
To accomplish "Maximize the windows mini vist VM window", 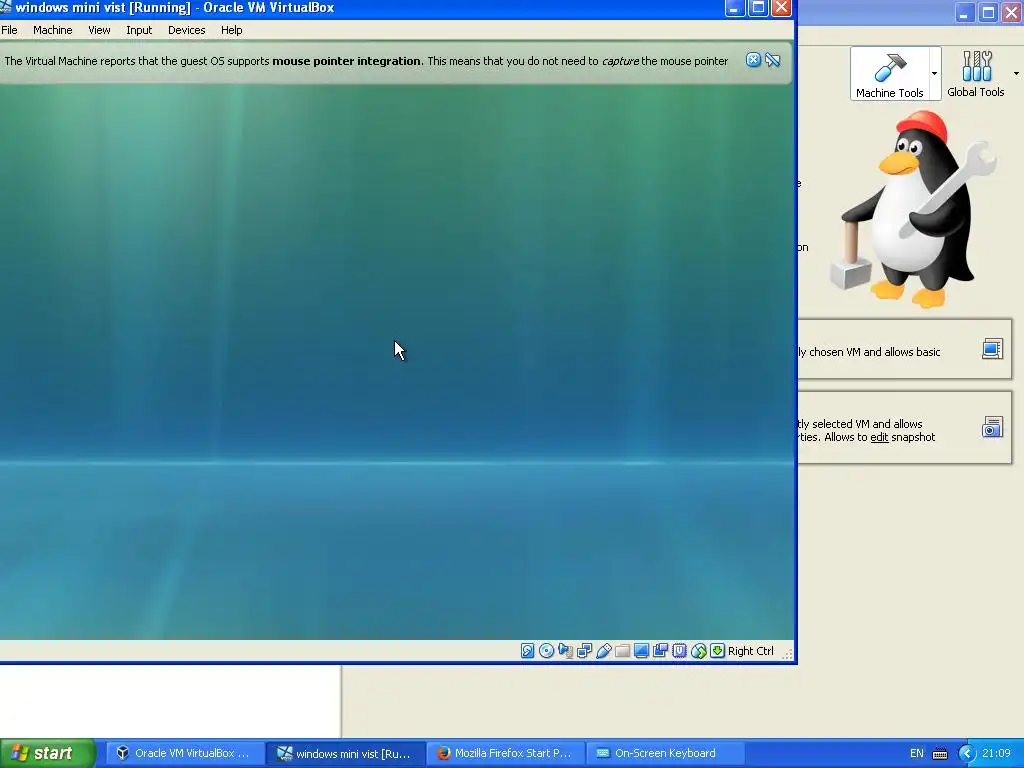I will 758,8.
